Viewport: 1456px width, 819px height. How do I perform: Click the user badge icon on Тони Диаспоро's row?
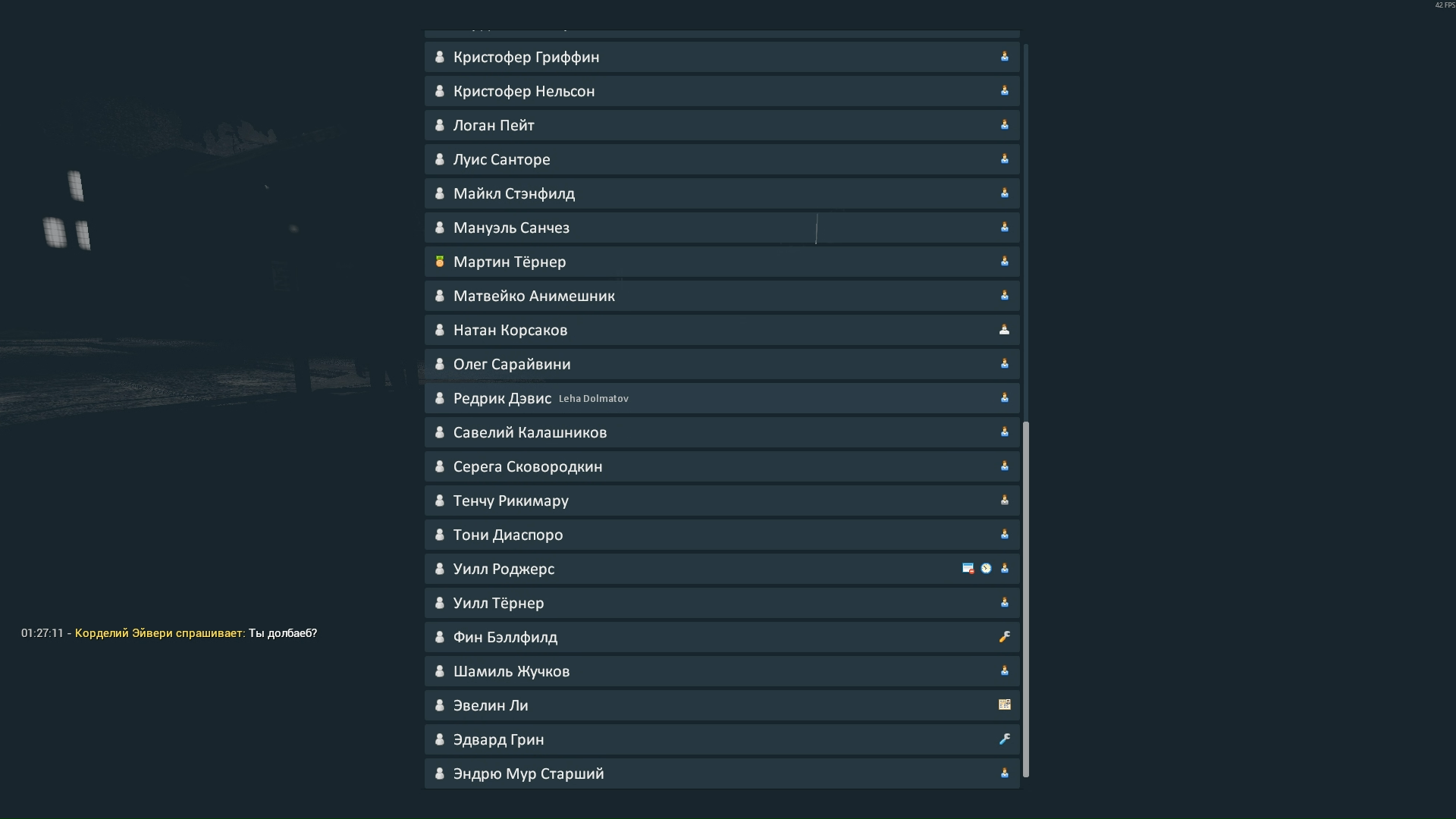(x=1004, y=535)
